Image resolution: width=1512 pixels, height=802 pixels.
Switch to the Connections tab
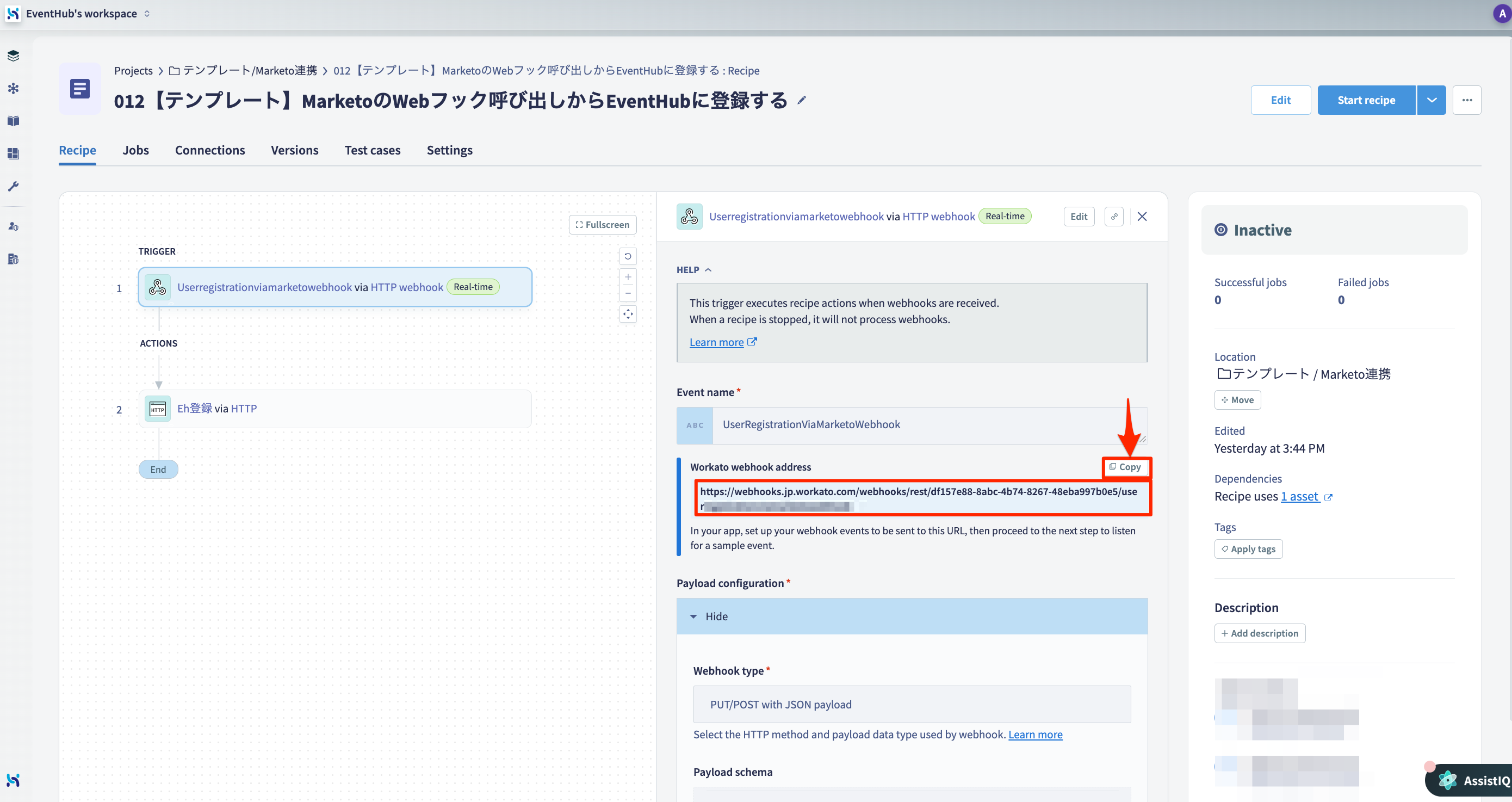(210, 150)
